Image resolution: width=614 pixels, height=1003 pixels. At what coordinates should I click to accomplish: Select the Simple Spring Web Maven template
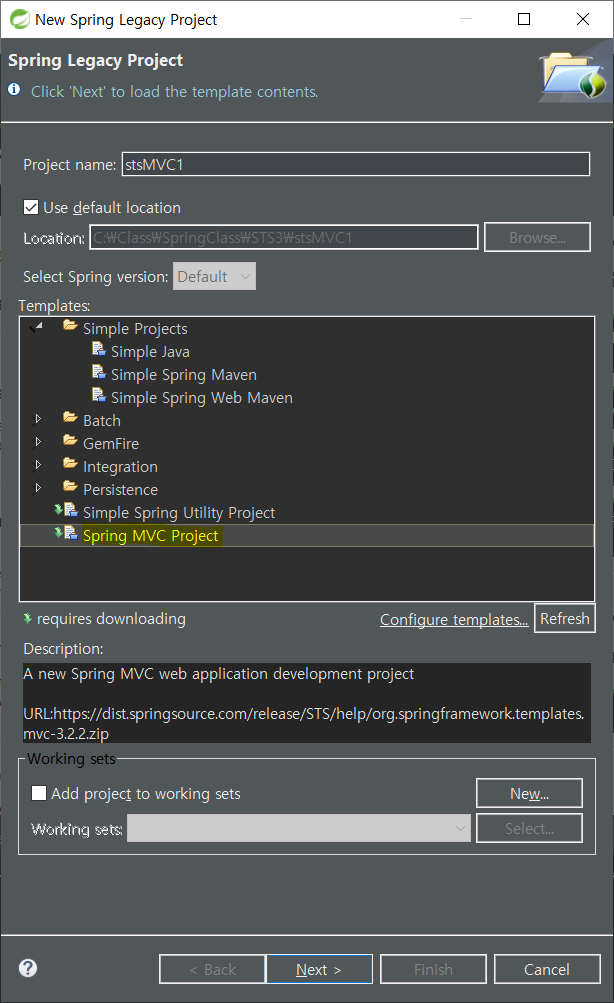coord(201,398)
